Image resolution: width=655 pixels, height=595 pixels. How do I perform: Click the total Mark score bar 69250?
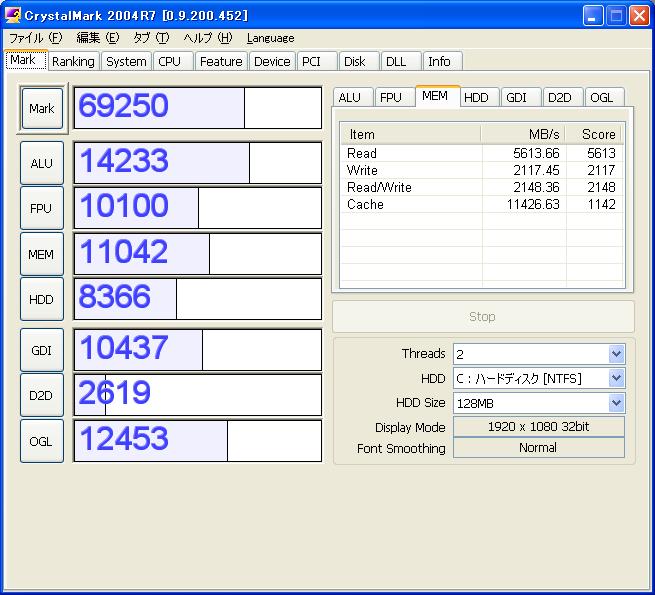point(198,108)
